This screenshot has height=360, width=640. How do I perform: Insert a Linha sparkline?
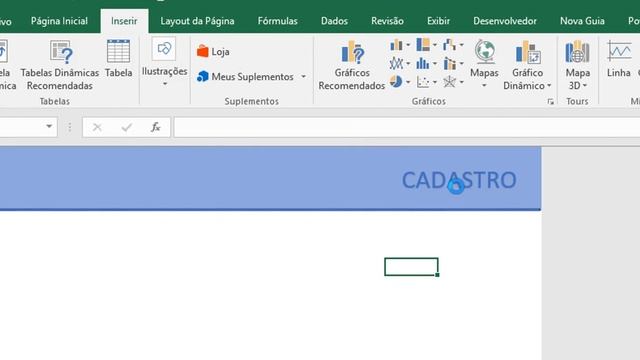pos(619,59)
